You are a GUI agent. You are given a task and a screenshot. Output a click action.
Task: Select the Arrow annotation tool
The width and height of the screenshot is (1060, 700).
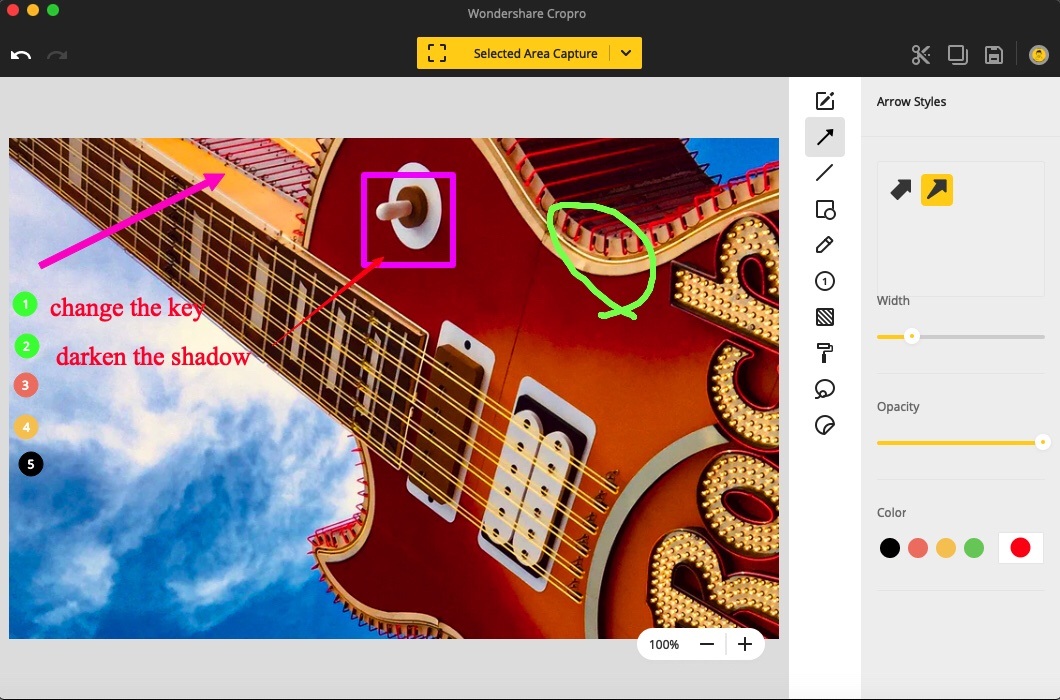tap(824, 136)
